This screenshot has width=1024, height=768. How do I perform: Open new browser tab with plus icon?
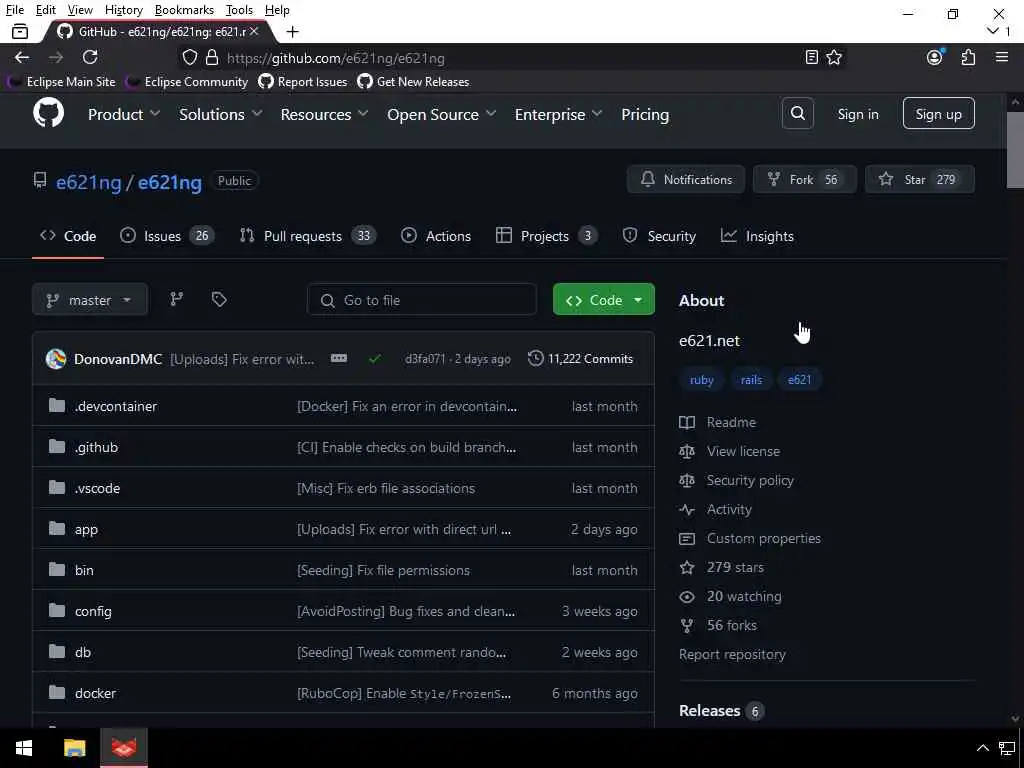click(x=293, y=31)
